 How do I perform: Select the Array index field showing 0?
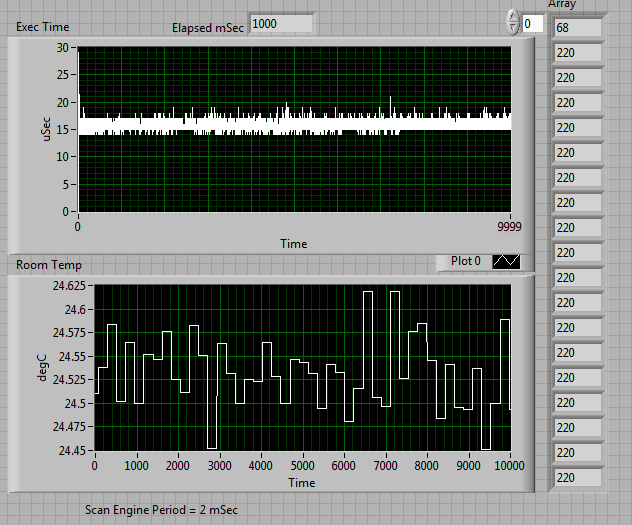point(533,24)
